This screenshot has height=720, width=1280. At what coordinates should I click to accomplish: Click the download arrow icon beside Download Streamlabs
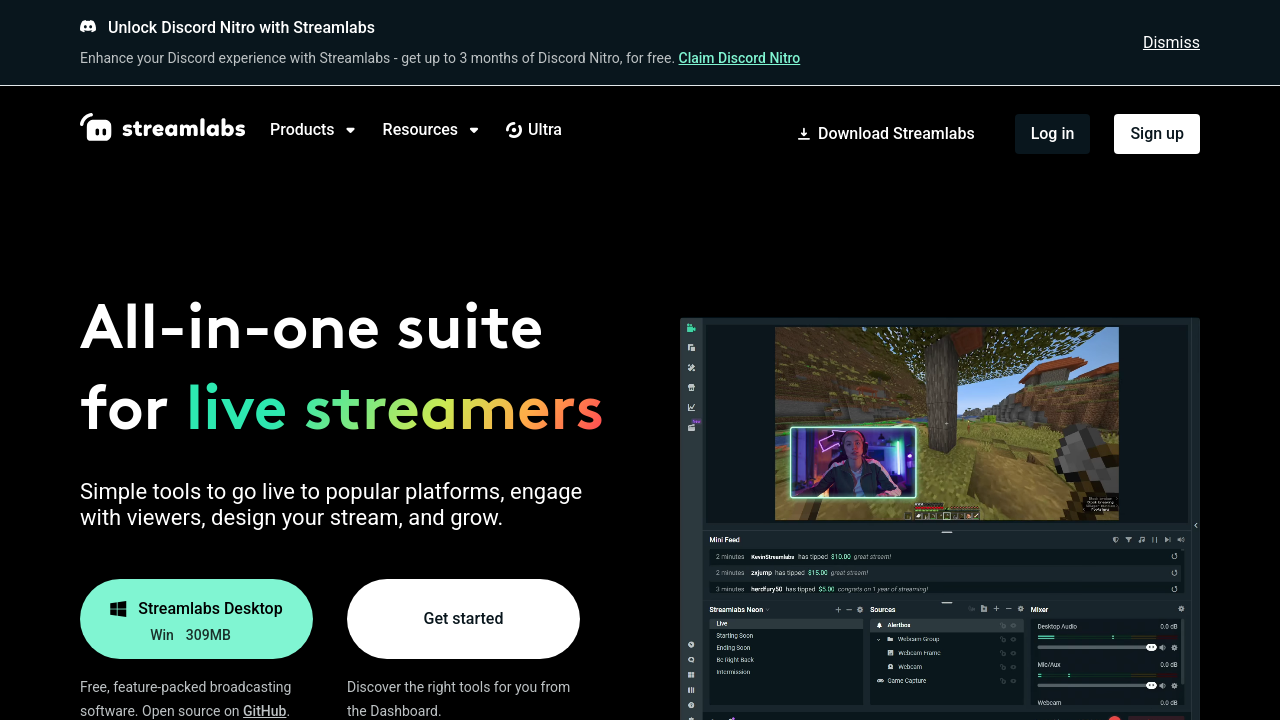pos(803,134)
